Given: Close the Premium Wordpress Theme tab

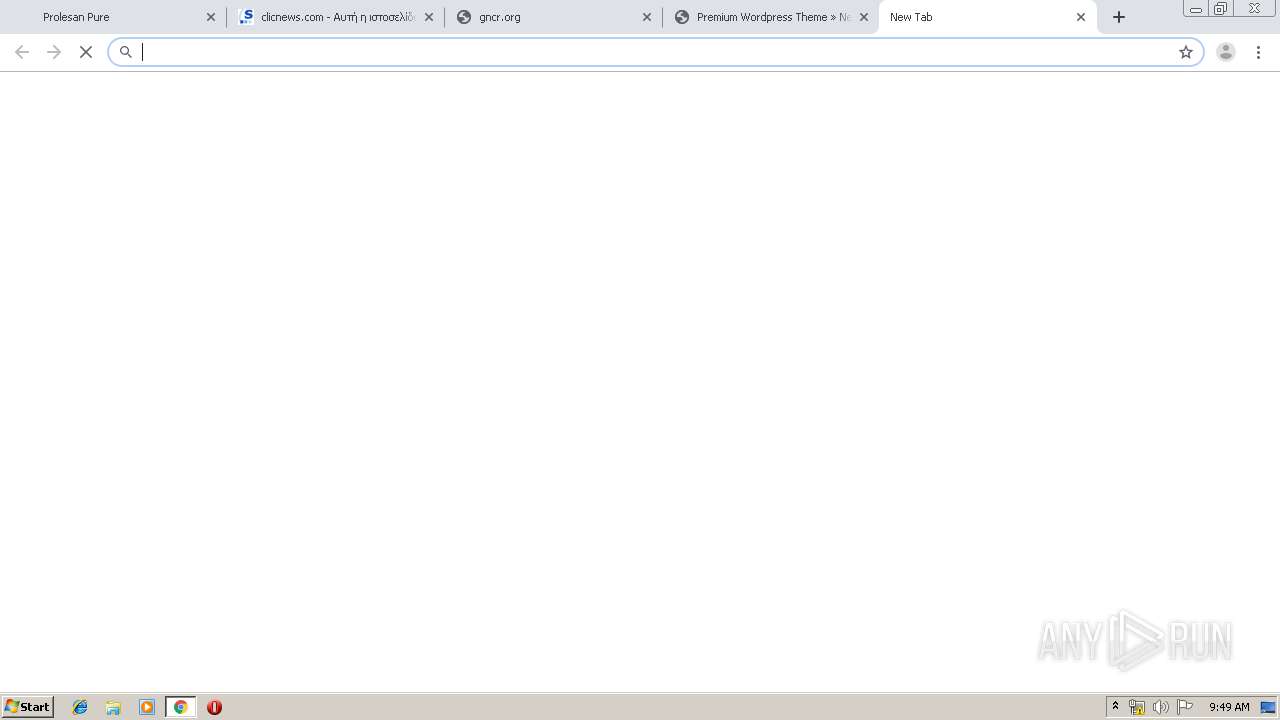Looking at the screenshot, I should pos(864,17).
